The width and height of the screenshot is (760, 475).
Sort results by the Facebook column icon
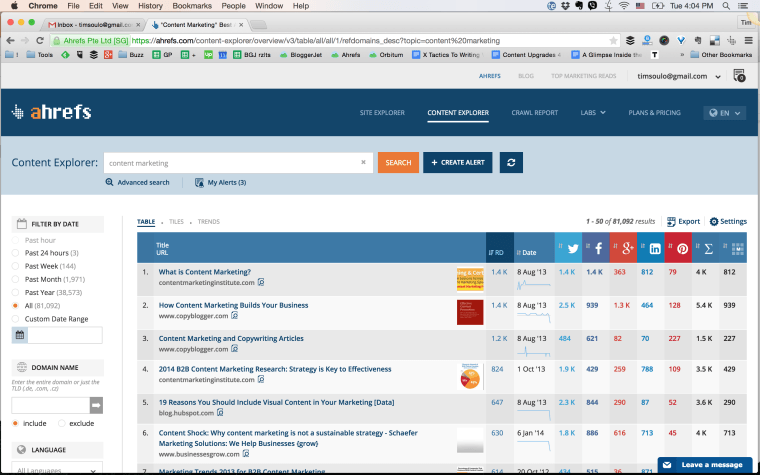coord(599,249)
